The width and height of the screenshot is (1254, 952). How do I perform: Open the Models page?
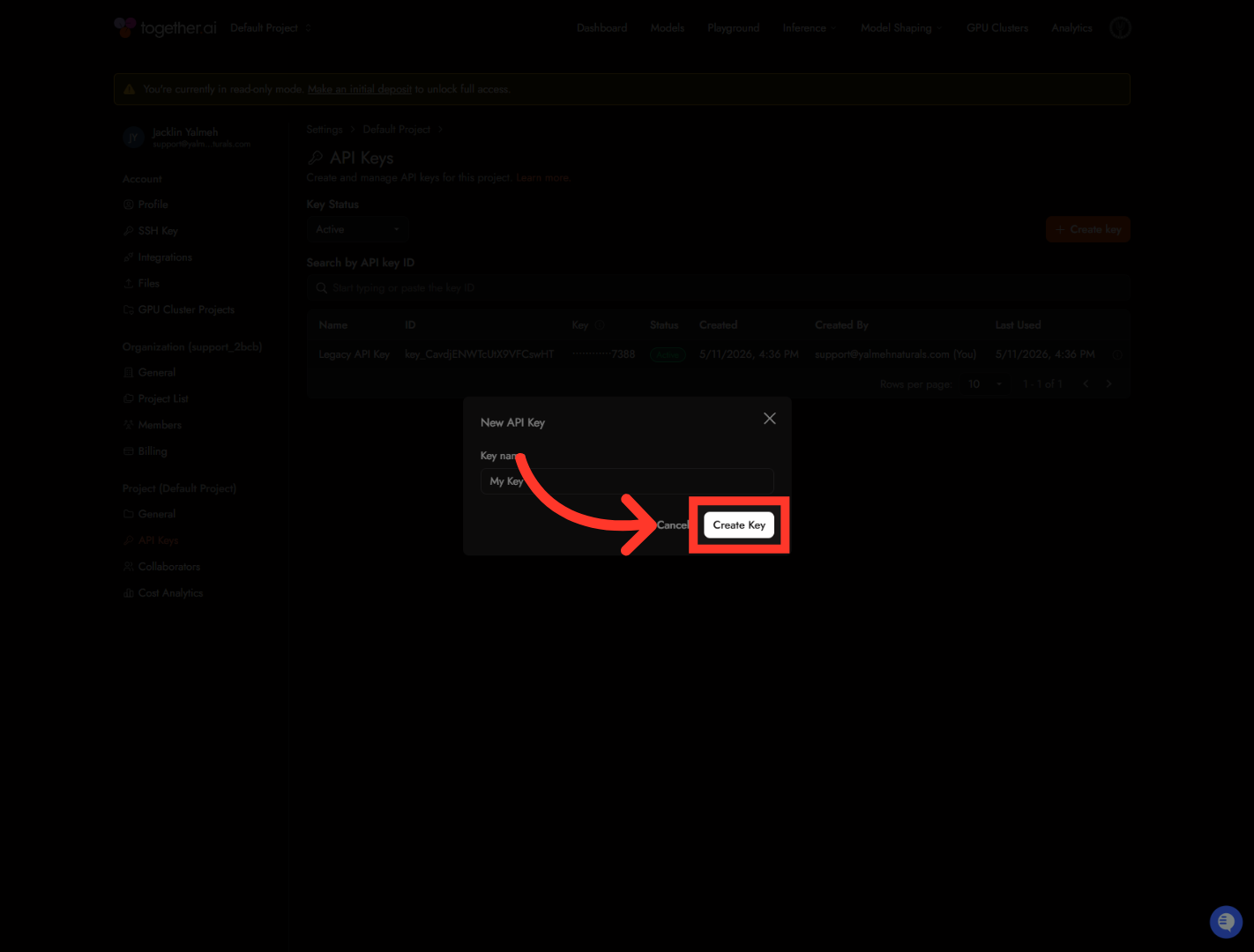point(667,28)
